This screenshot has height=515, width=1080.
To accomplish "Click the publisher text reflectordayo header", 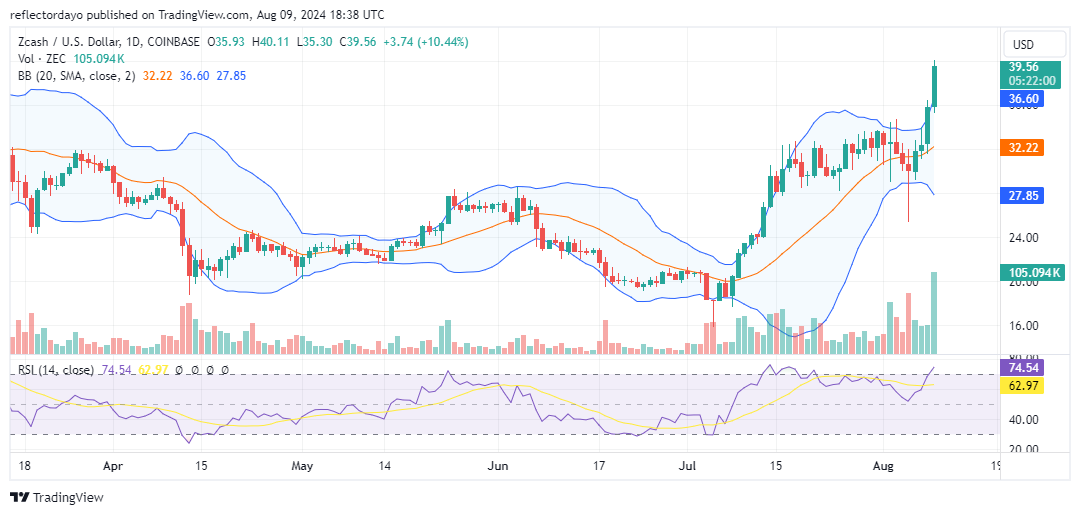I will coord(47,14).
